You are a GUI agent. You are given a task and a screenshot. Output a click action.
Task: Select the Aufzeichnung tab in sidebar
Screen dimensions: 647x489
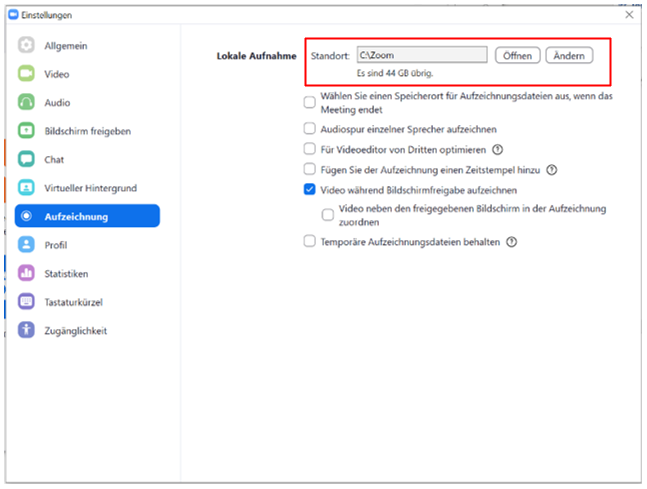(x=87, y=216)
